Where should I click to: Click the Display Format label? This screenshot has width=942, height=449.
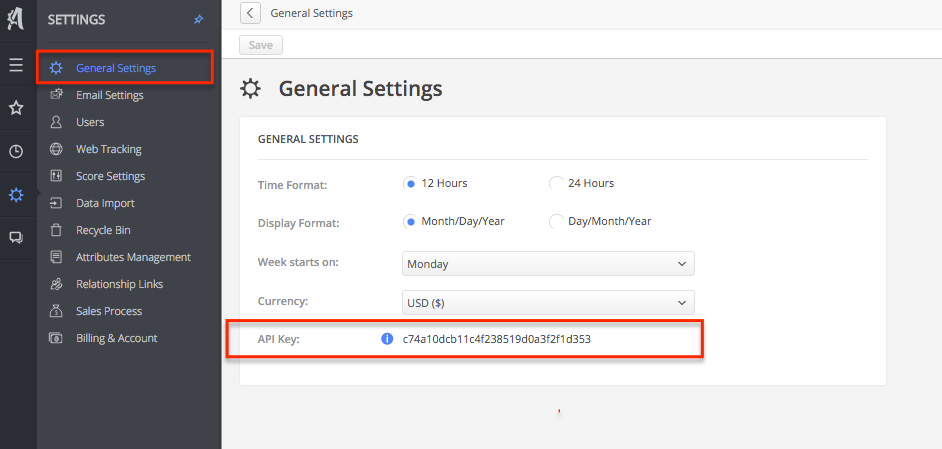tap(299, 223)
